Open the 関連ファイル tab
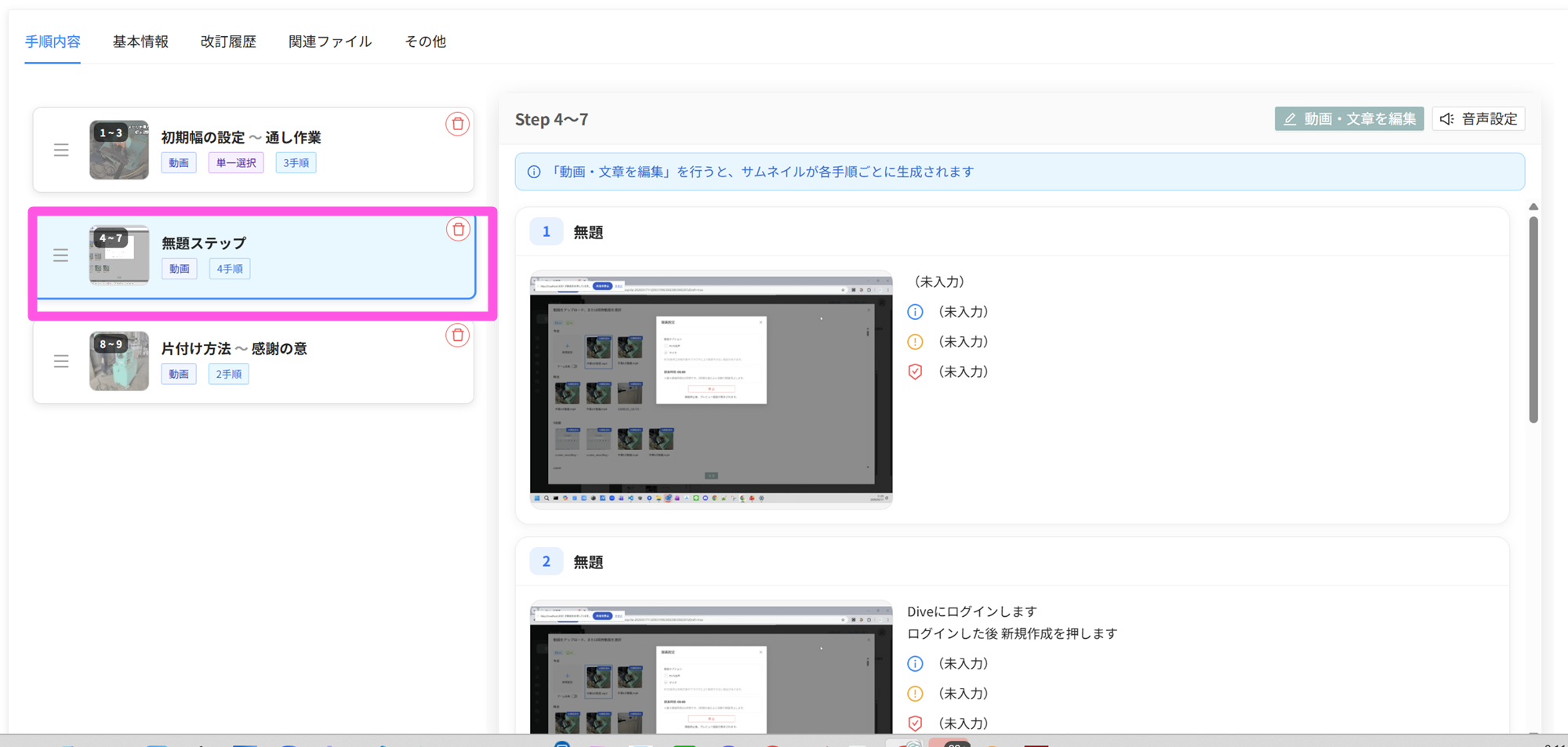 [x=330, y=42]
